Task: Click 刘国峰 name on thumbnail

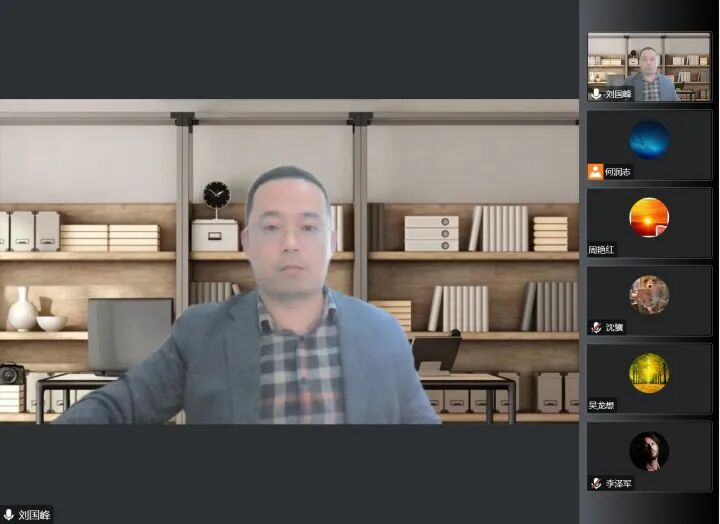Action: point(618,94)
